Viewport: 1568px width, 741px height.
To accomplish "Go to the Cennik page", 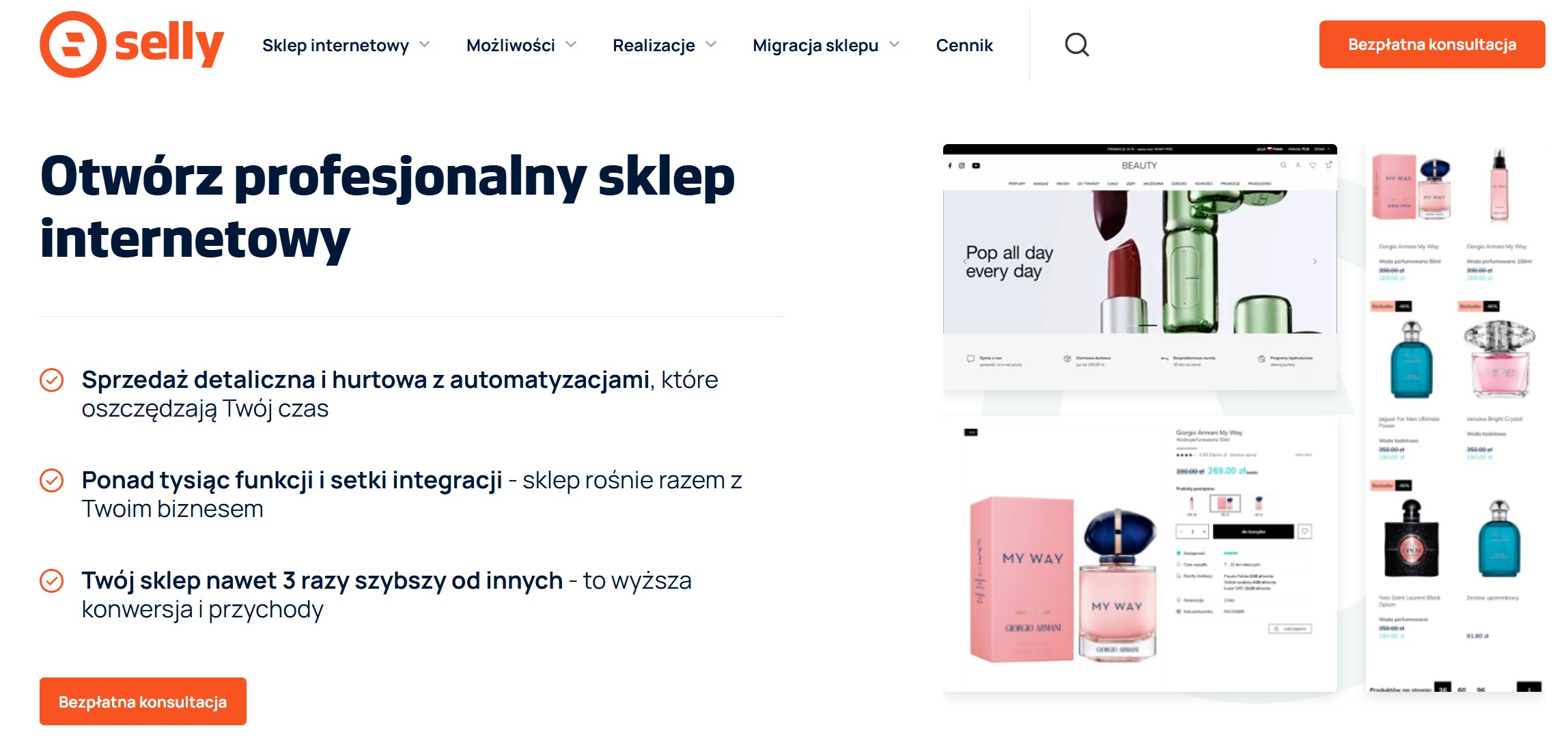I will tap(964, 45).
